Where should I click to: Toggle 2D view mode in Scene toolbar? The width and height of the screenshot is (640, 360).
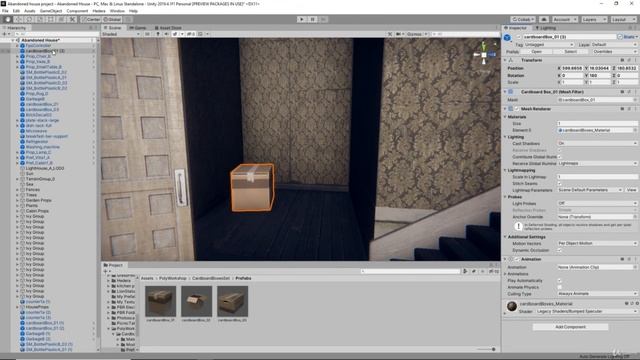(x=147, y=34)
